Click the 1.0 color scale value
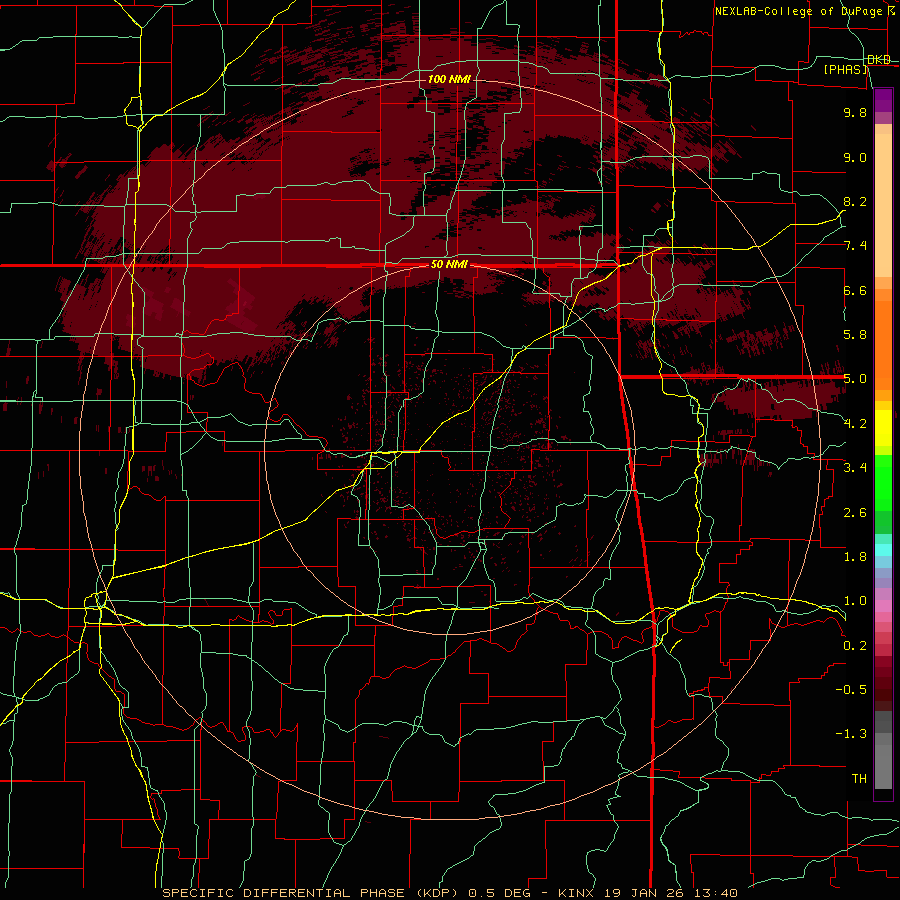The height and width of the screenshot is (900, 900). (x=855, y=601)
